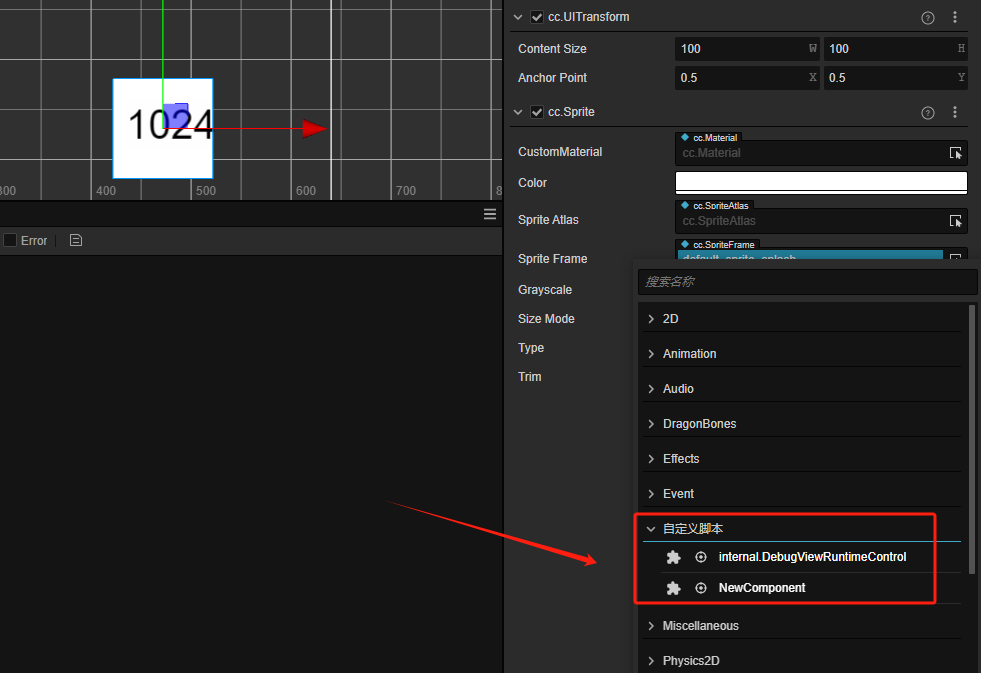Collapse the cc.Sprite section

click(518, 112)
